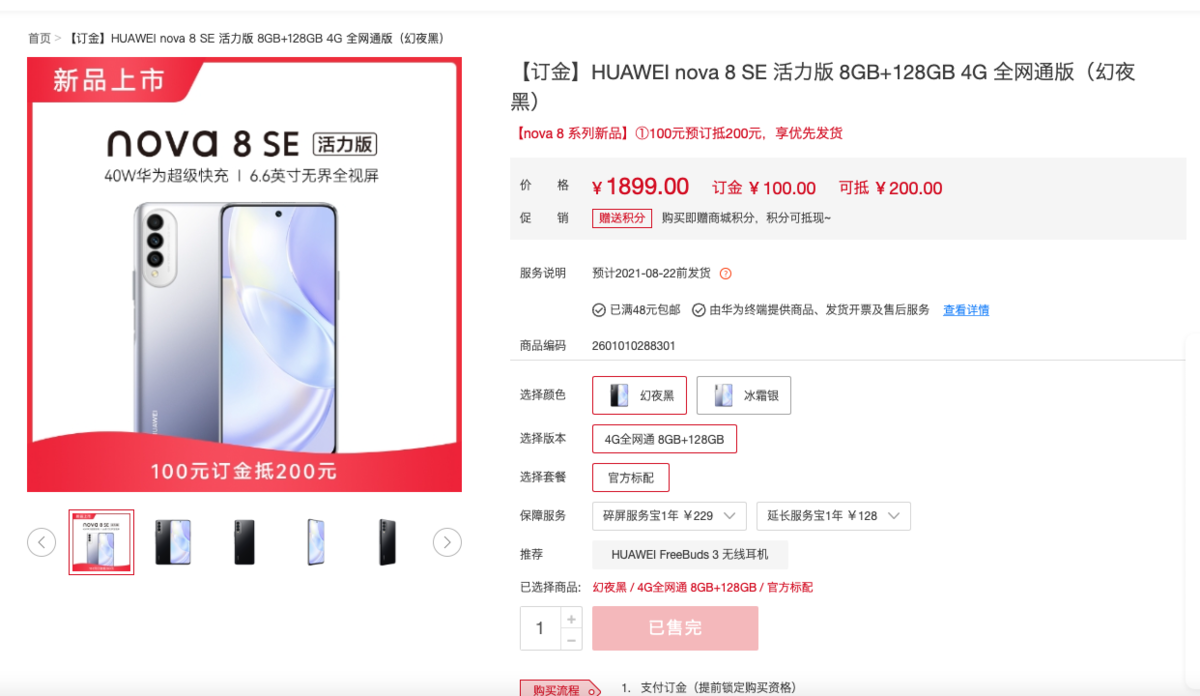The width and height of the screenshot is (1200, 696).
Task: View the black back-side phone thumbnail
Action: pyautogui.click(x=244, y=542)
